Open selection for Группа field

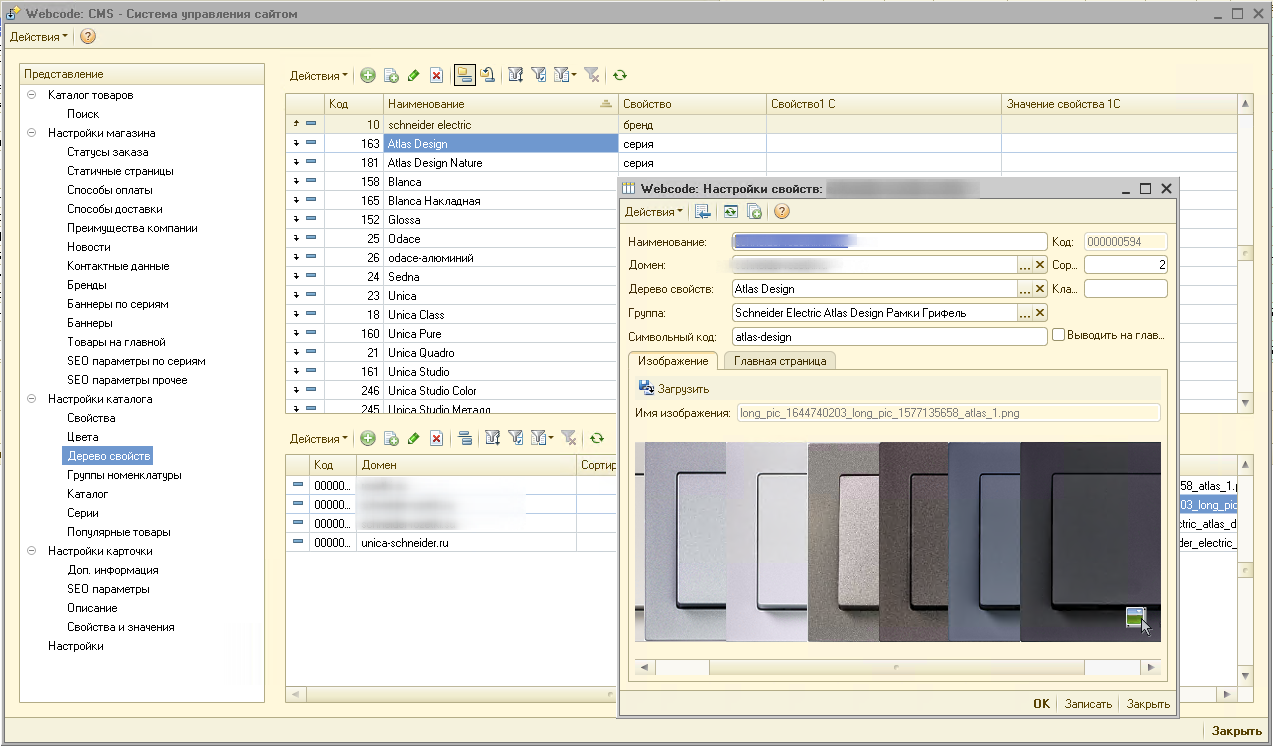[x=1024, y=313]
